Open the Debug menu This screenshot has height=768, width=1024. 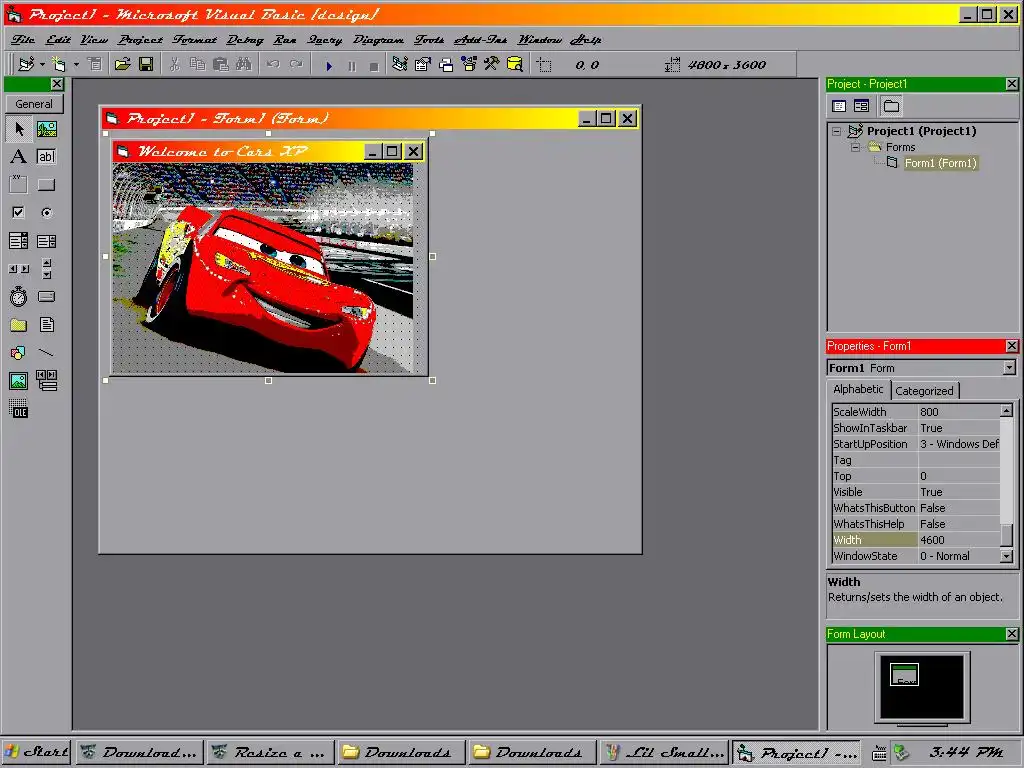pos(245,40)
